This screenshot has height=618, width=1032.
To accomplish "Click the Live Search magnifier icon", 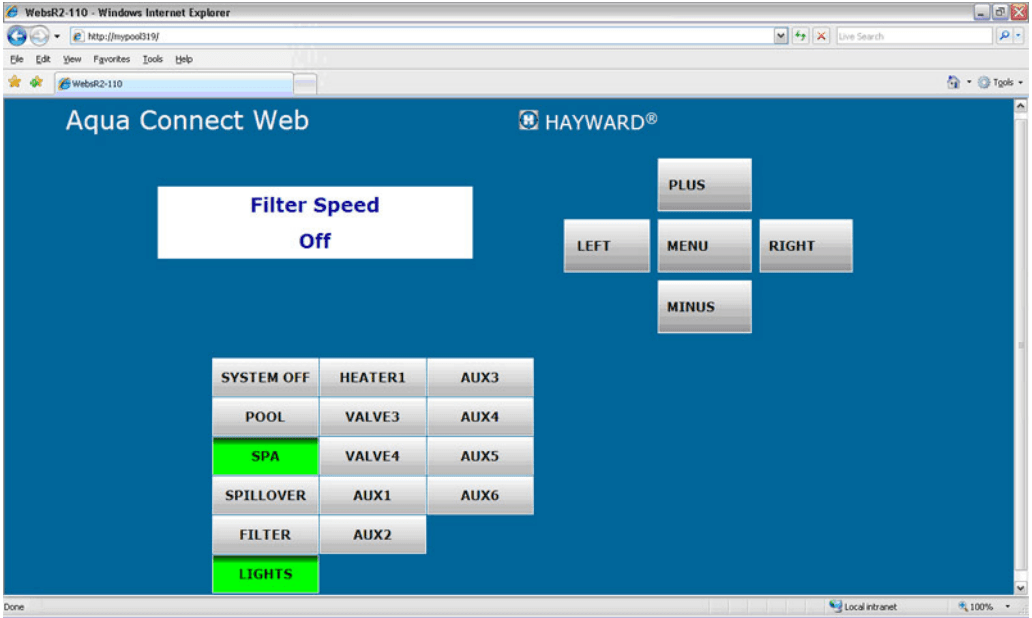I will tap(1004, 36).
